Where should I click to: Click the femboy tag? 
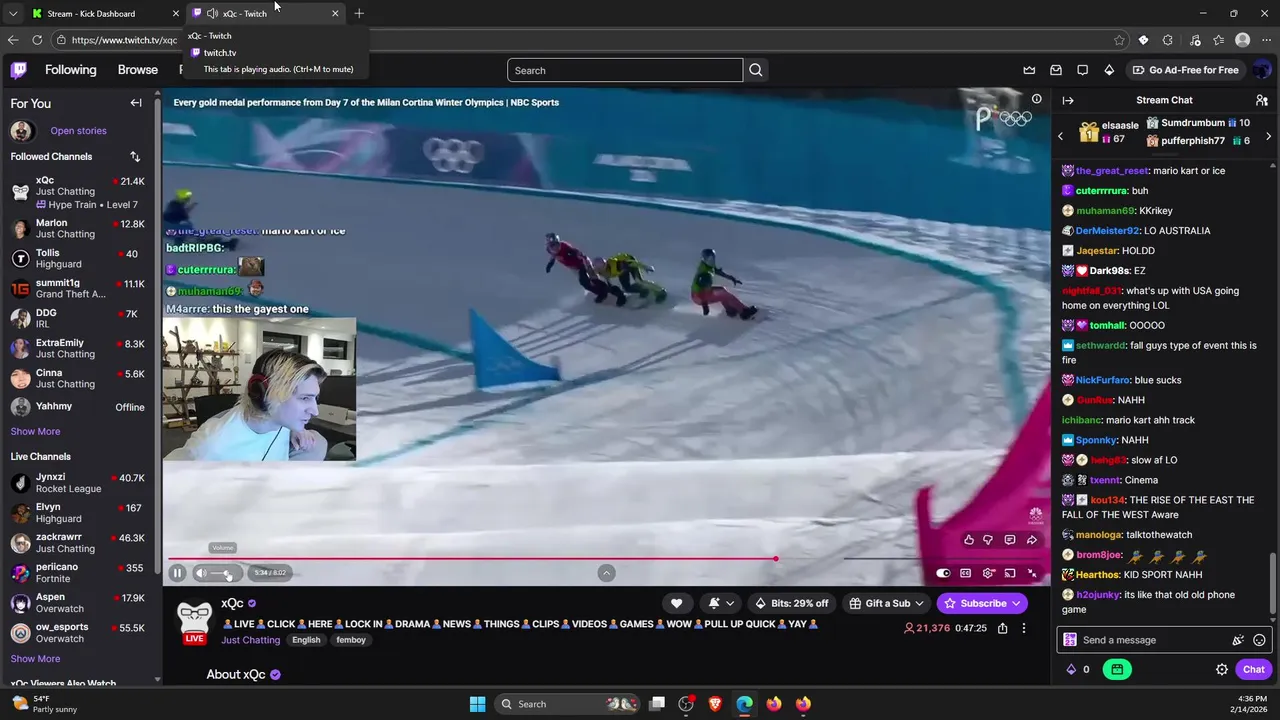(351, 640)
